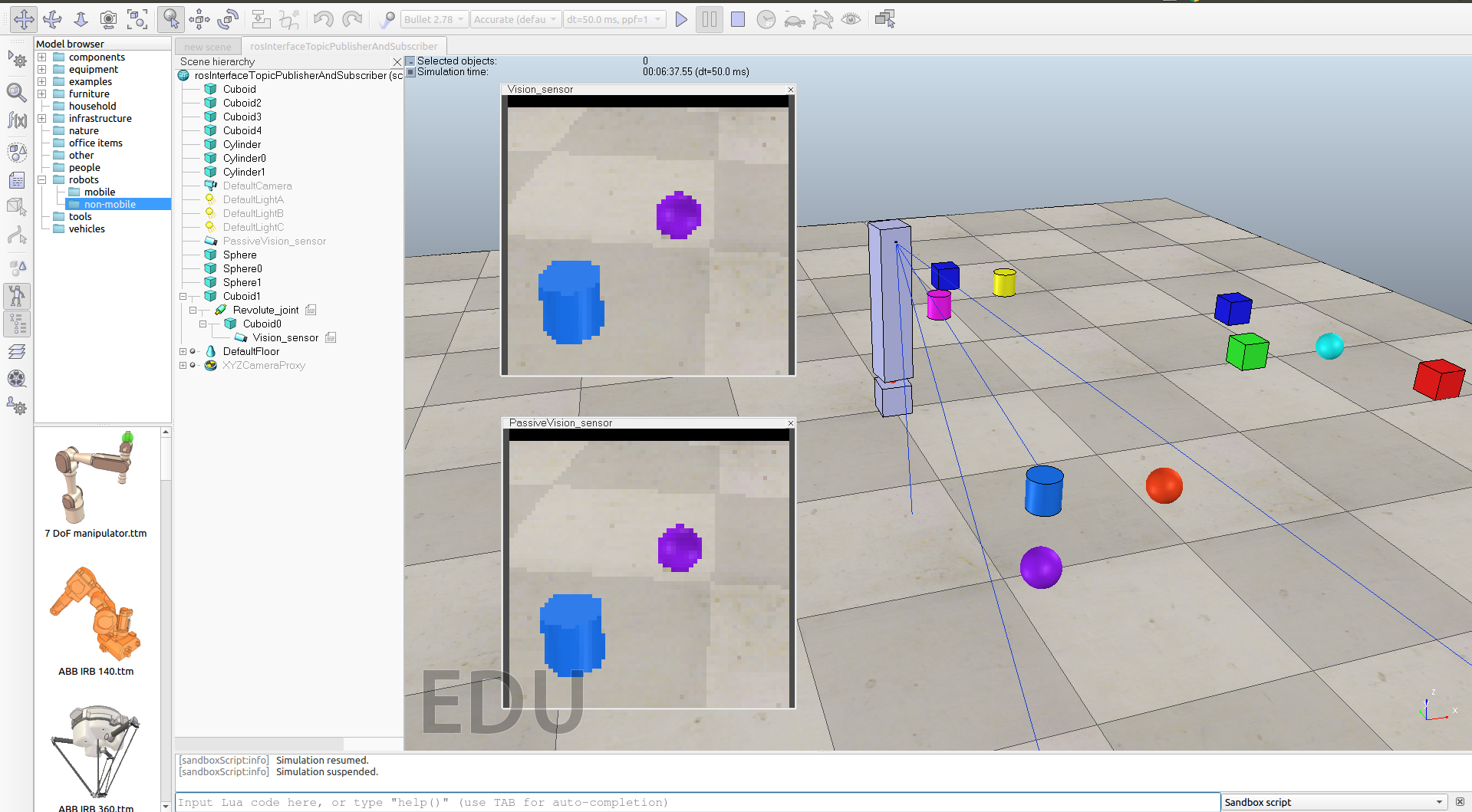Expand the components folder
The image size is (1472, 812).
(x=42, y=57)
